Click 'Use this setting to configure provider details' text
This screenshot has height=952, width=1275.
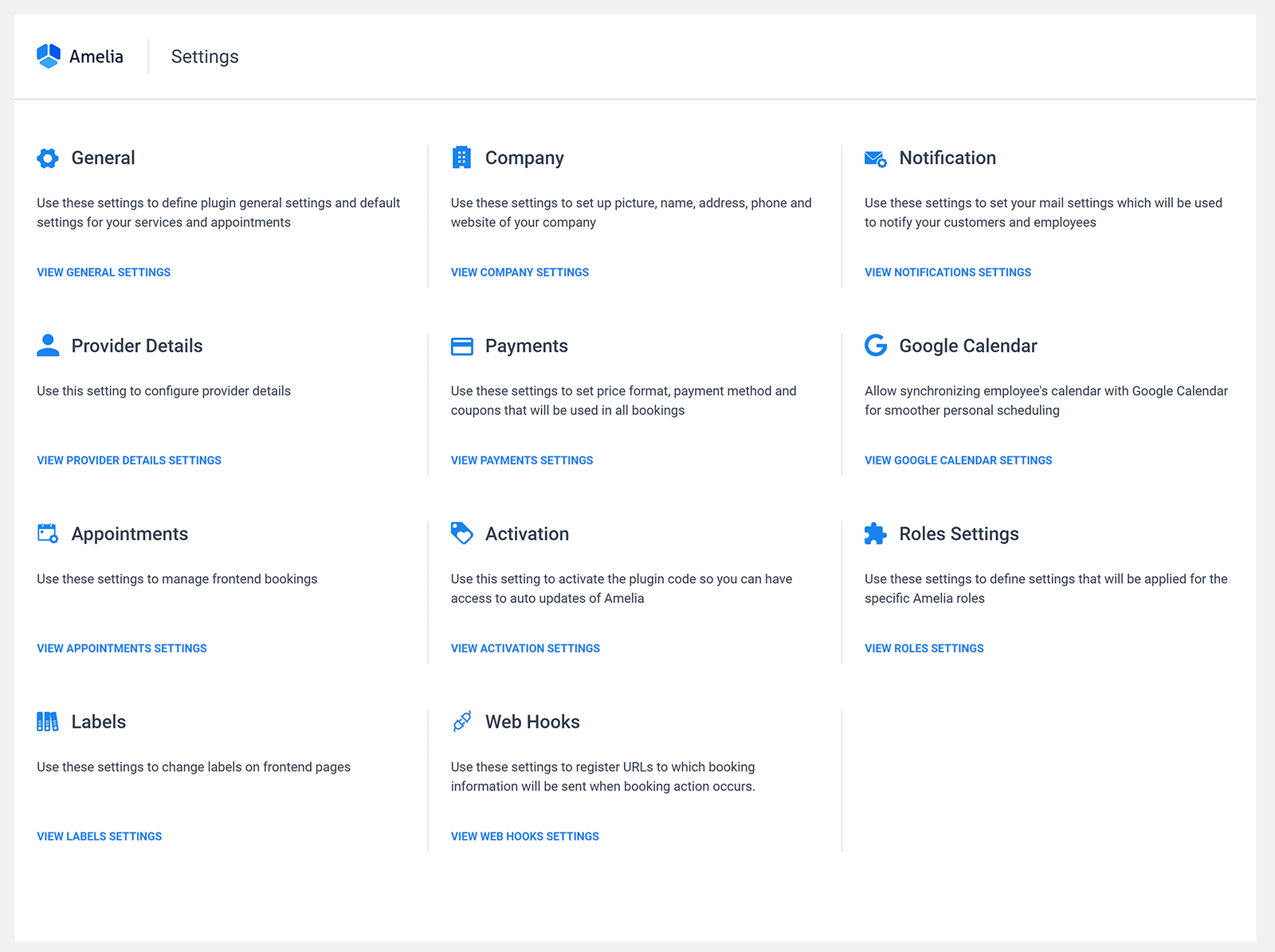(163, 391)
